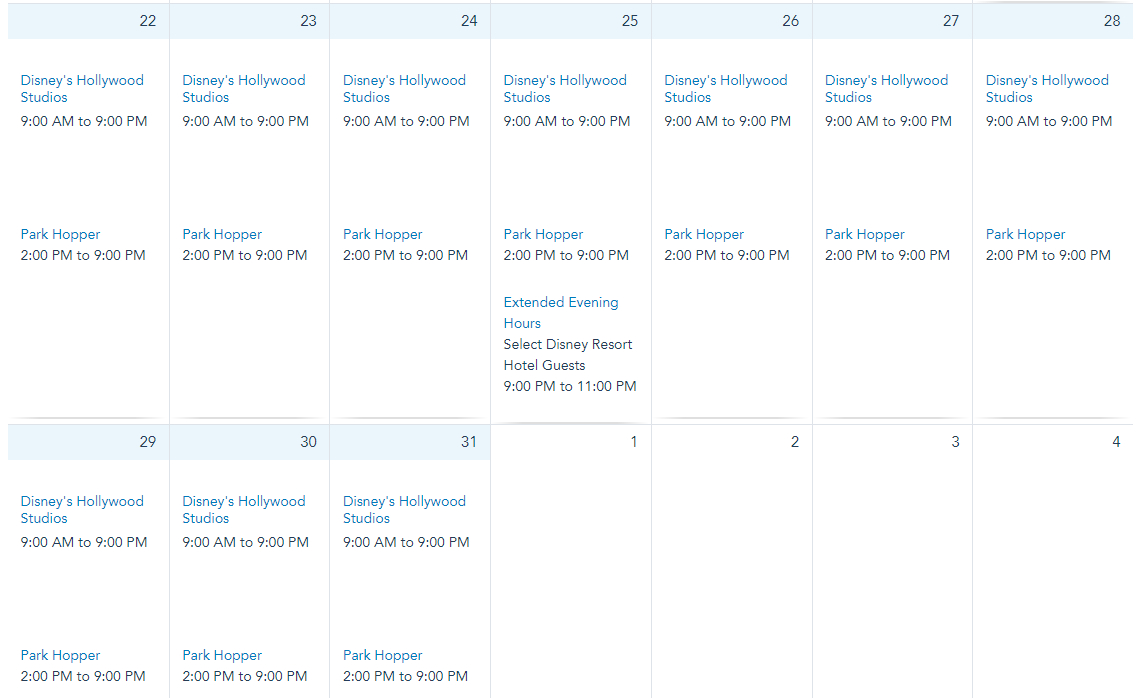
Task: Click Park Hopper link on the 24th
Action: (x=383, y=234)
